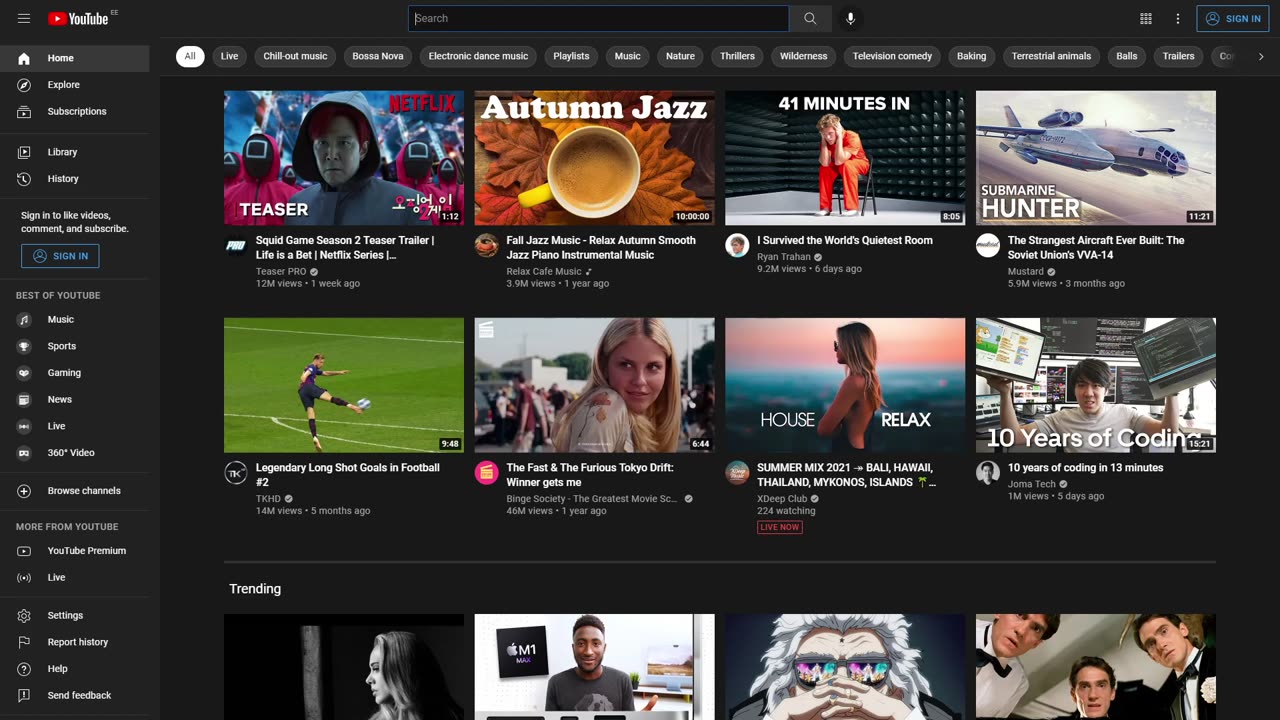Select the Playlists chip
The width and height of the screenshot is (1280, 720).
click(571, 56)
